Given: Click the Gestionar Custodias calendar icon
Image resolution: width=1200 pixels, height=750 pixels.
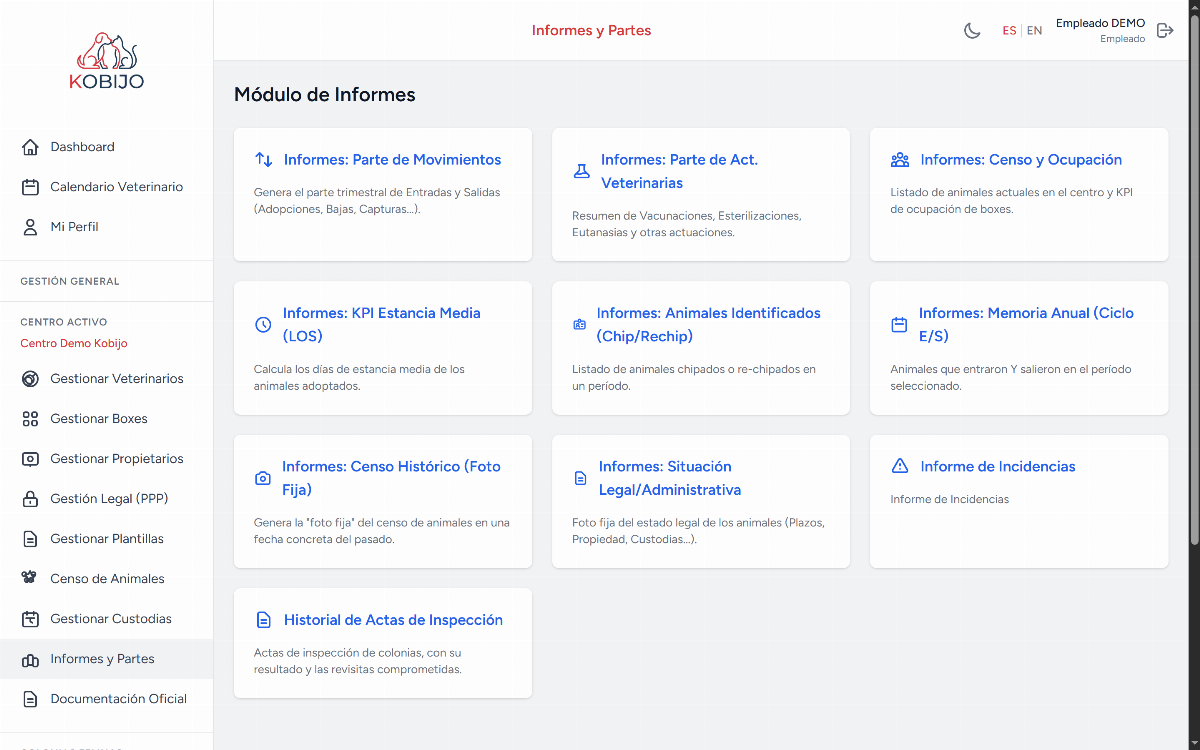Looking at the screenshot, I should click(x=30, y=619).
